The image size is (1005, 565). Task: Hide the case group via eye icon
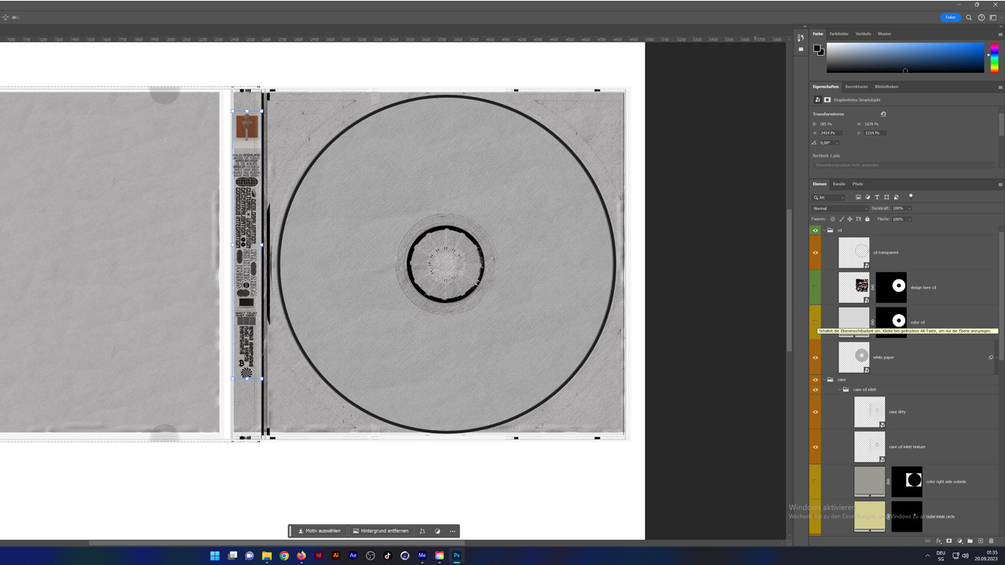815,379
